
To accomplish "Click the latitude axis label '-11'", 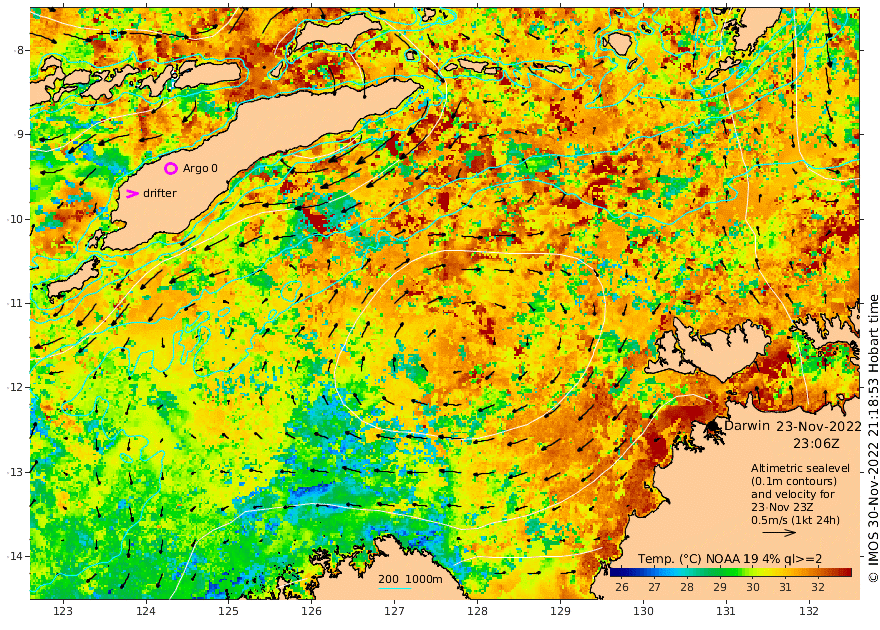I will [15, 303].
